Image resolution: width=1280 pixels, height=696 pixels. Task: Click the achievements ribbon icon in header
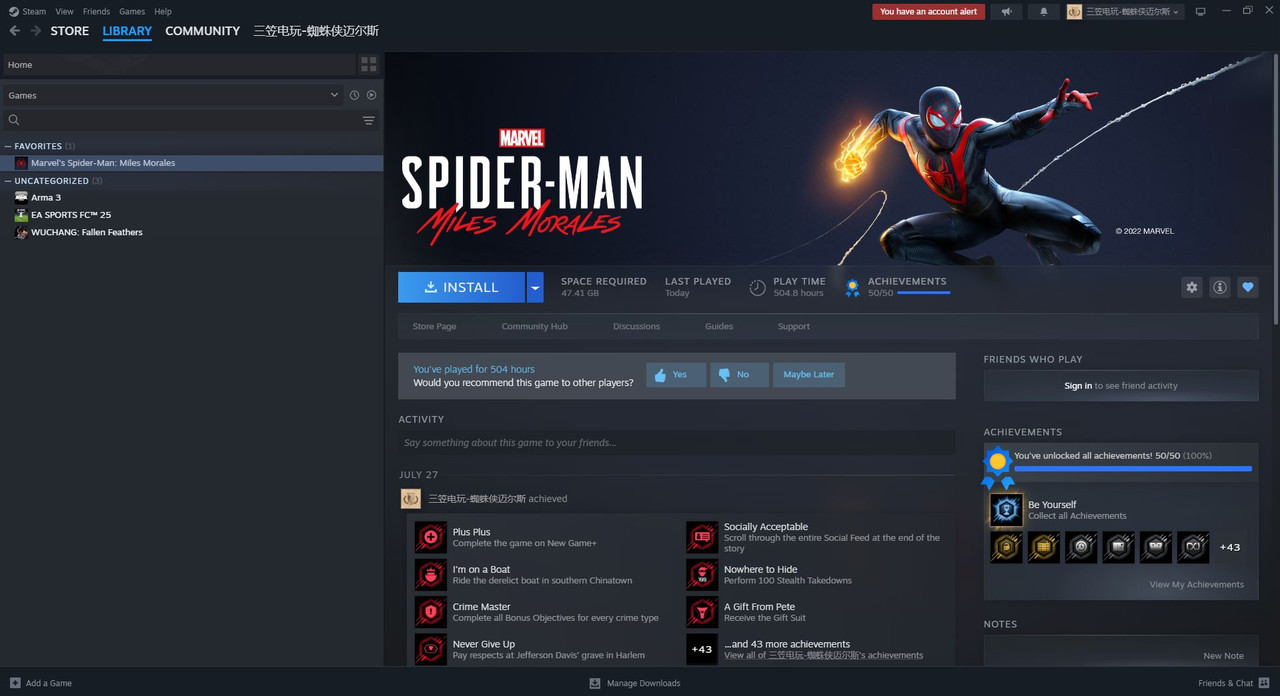pos(852,288)
